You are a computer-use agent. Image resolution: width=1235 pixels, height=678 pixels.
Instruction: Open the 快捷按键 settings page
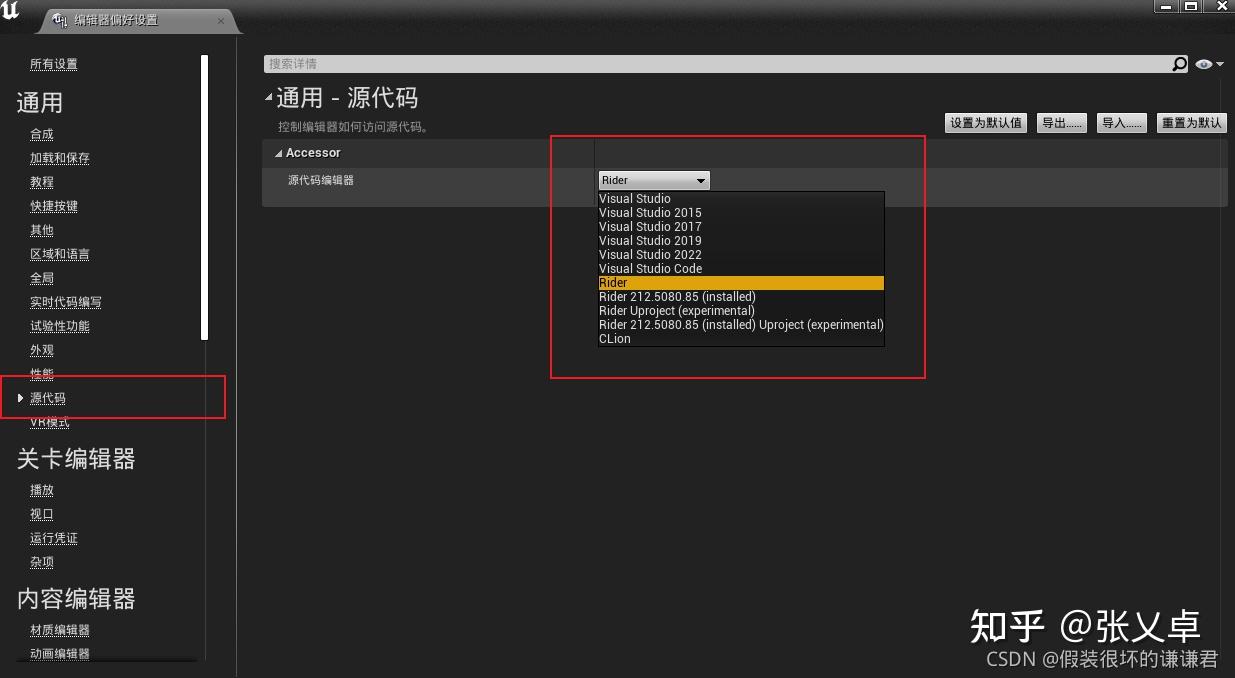54,206
